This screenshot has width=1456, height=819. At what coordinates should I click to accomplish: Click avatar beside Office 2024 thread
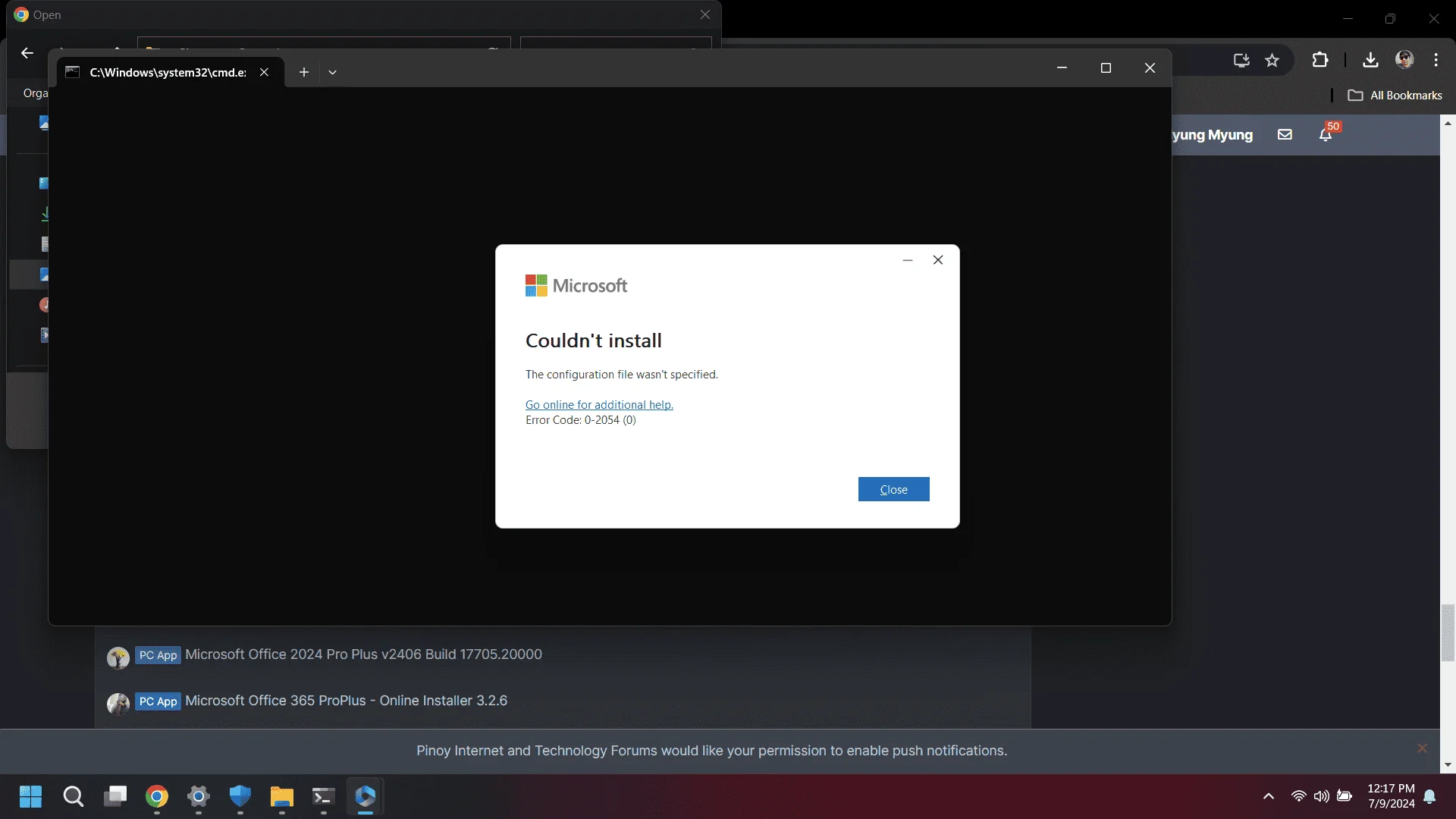(118, 657)
